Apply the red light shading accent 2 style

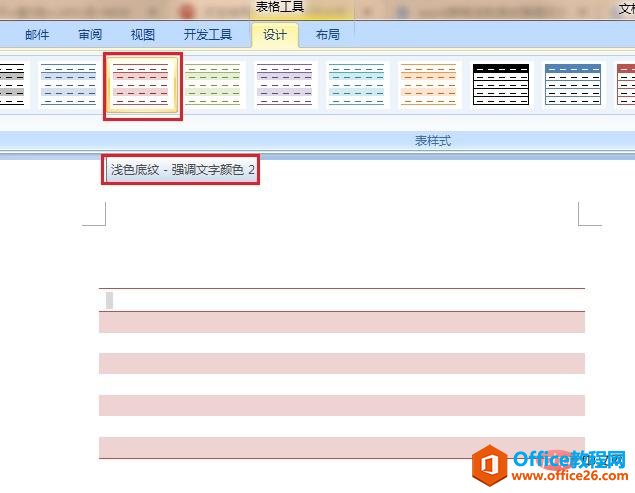(x=141, y=85)
